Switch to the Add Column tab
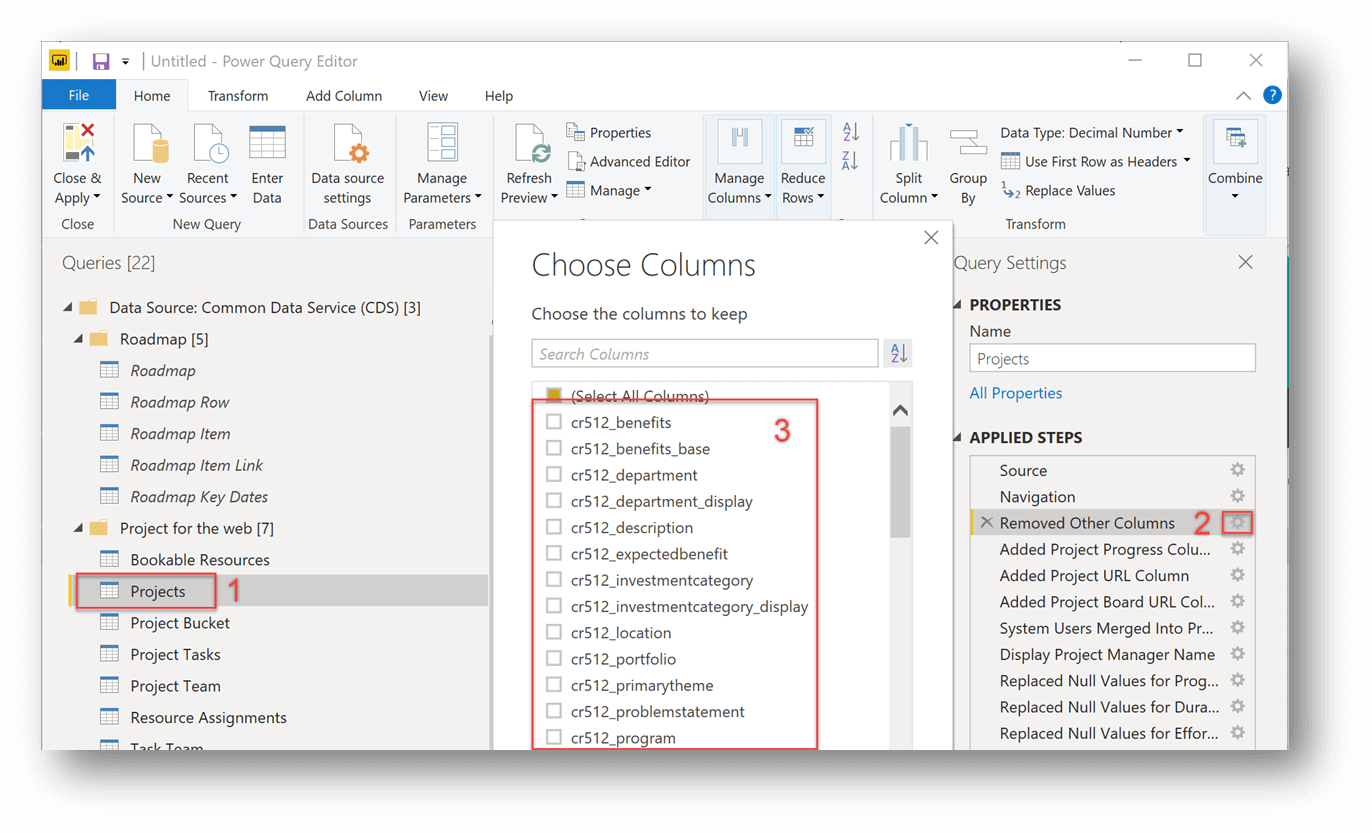Image resolution: width=1372 pixels, height=833 pixels. tap(344, 96)
